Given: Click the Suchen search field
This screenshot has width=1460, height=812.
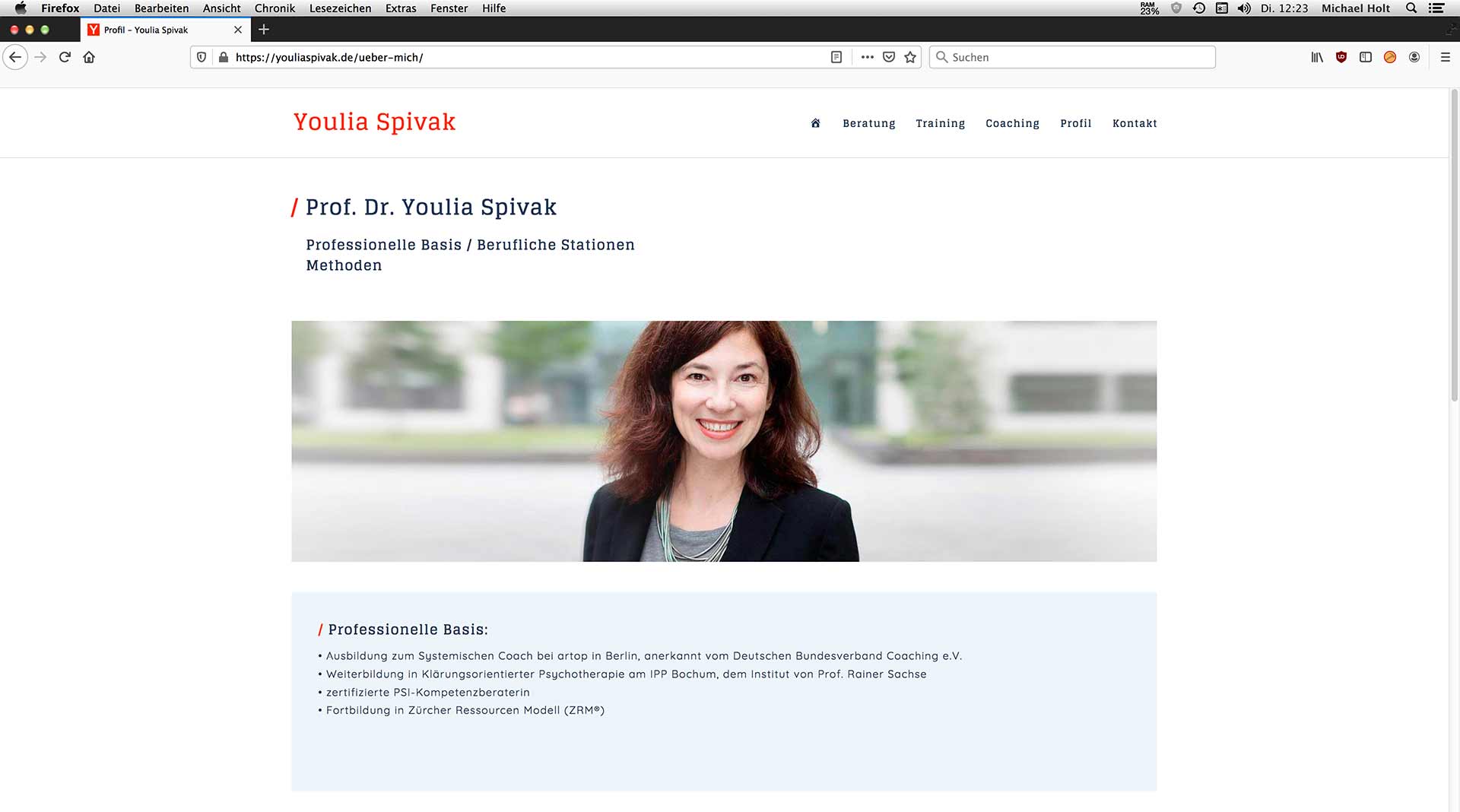Looking at the screenshot, I should click(1072, 57).
